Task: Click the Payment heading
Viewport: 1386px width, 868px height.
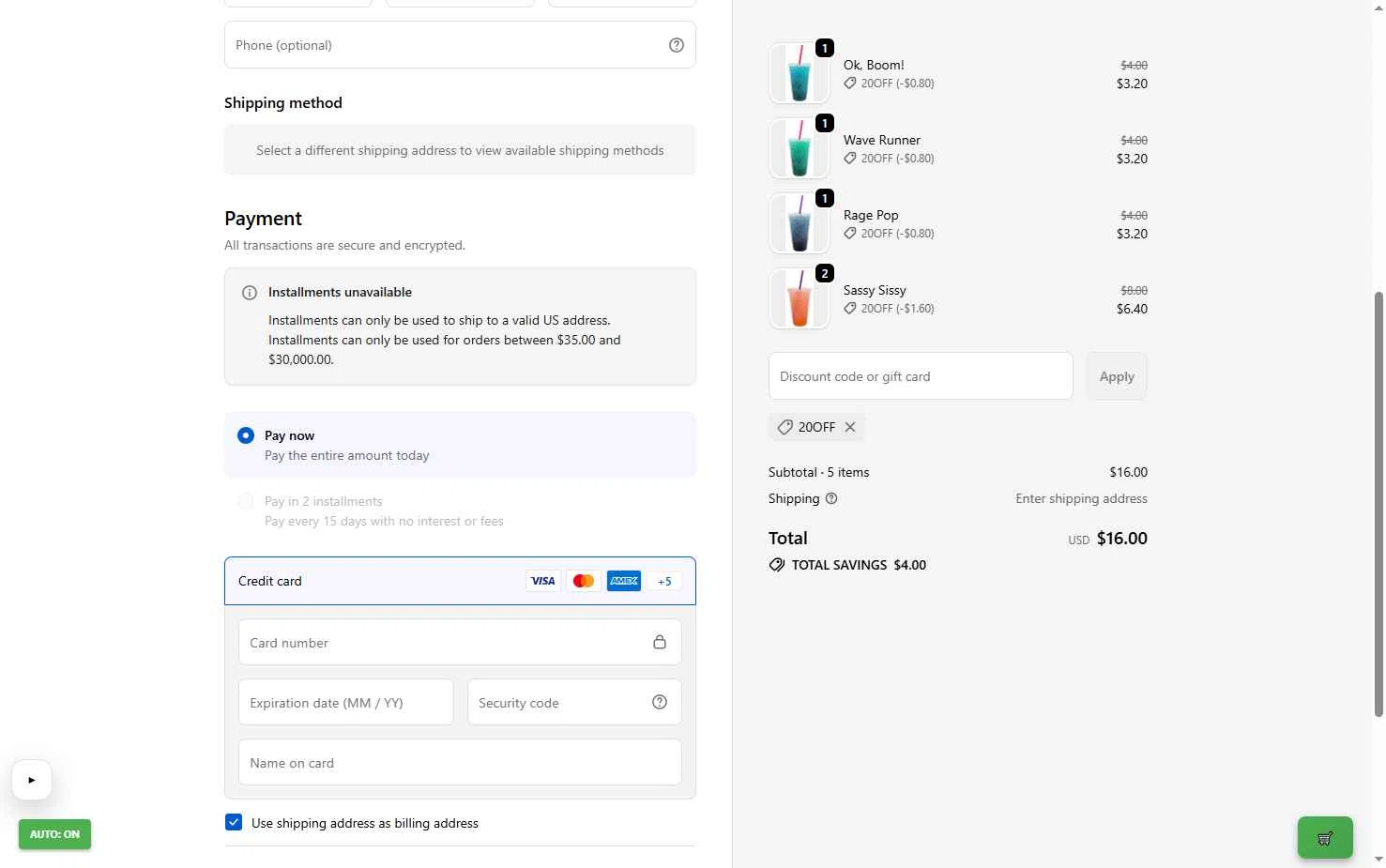Action: (x=263, y=219)
